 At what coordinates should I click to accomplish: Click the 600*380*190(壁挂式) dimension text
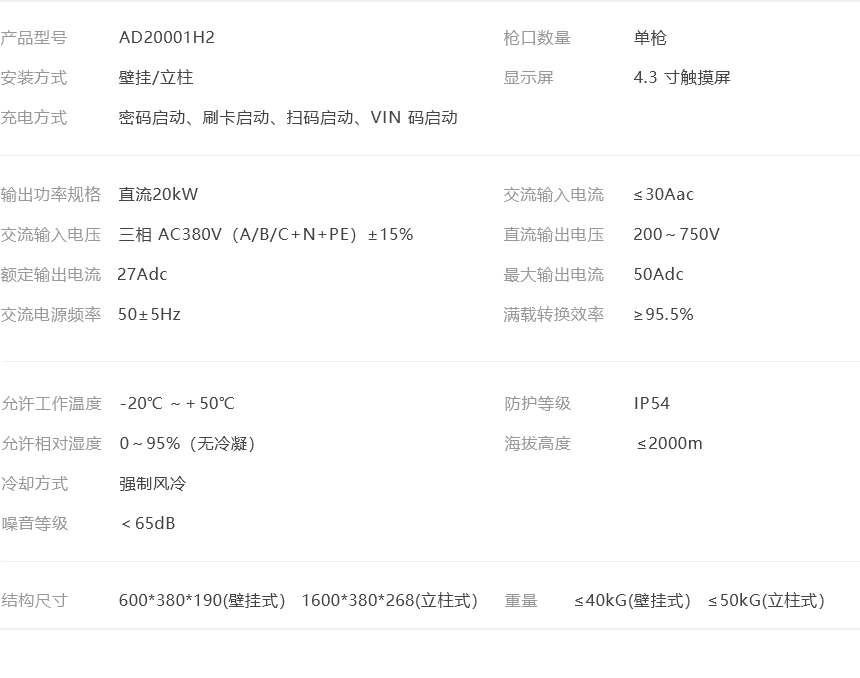pyautogui.click(x=202, y=600)
